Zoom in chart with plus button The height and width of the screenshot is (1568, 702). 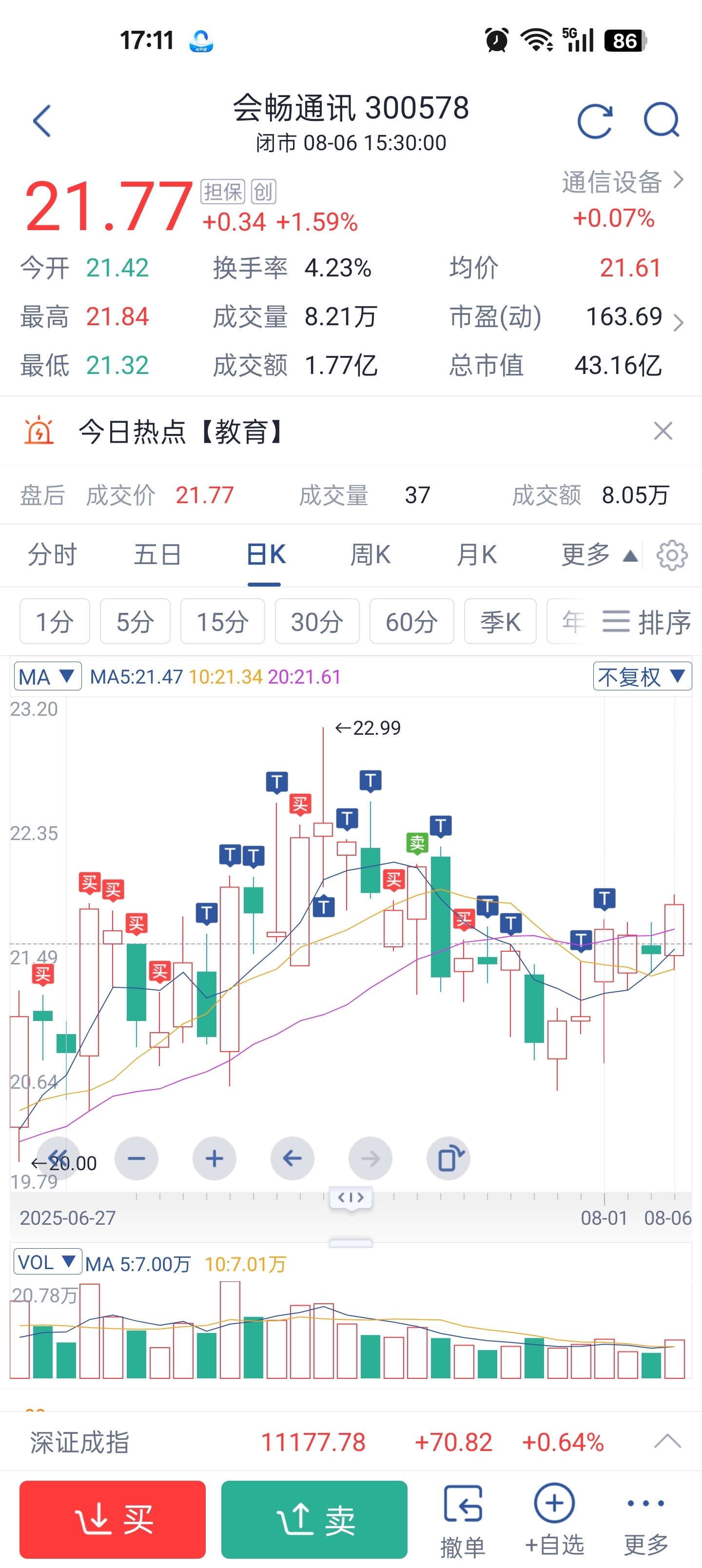click(x=214, y=1158)
